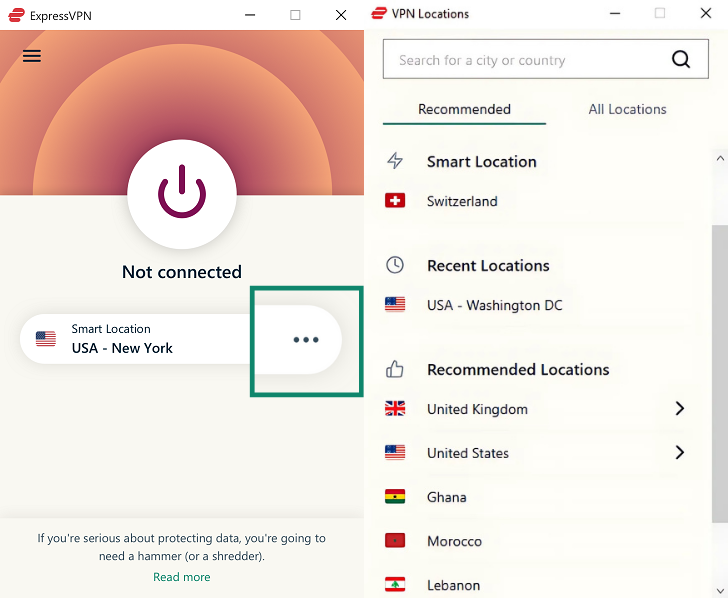This screenshot has width=728, height=598.
Task: Switch to the All Locations tab
Action: pyautogui.click(x=627, y=109)
